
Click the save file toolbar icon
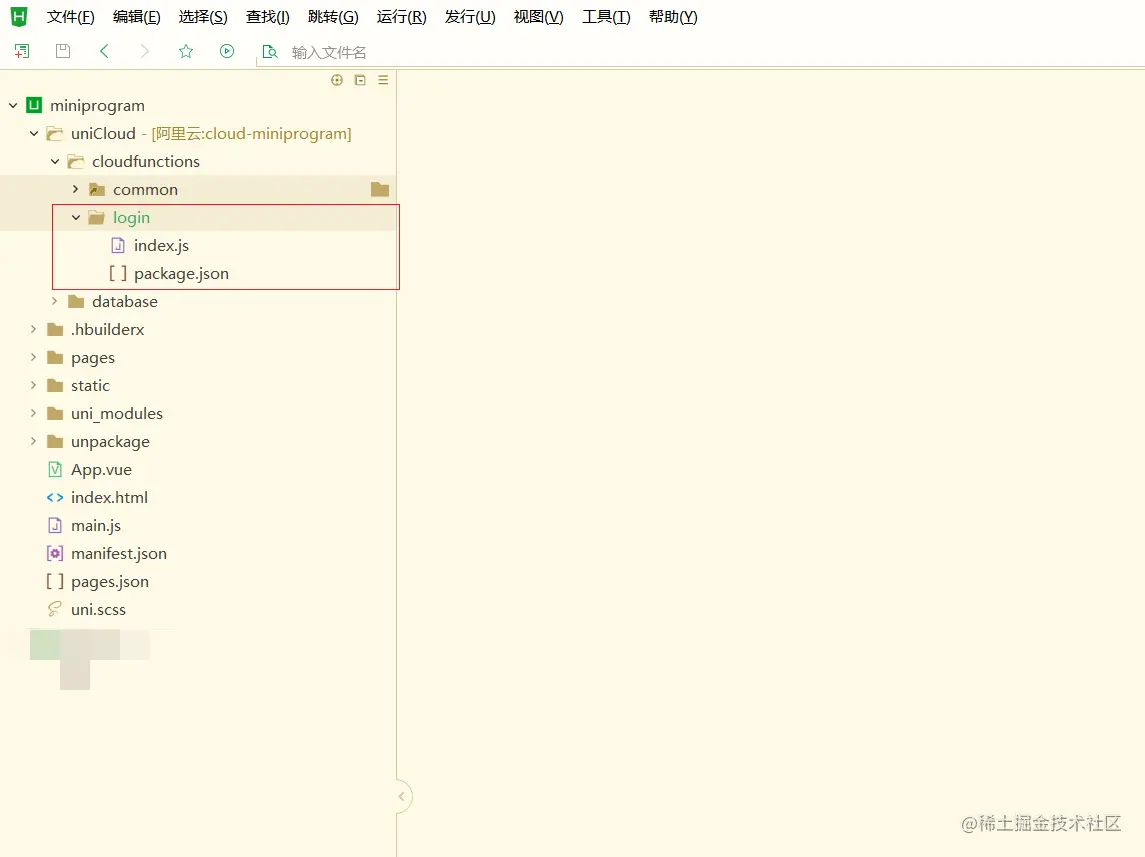click(x=63, y=51)
